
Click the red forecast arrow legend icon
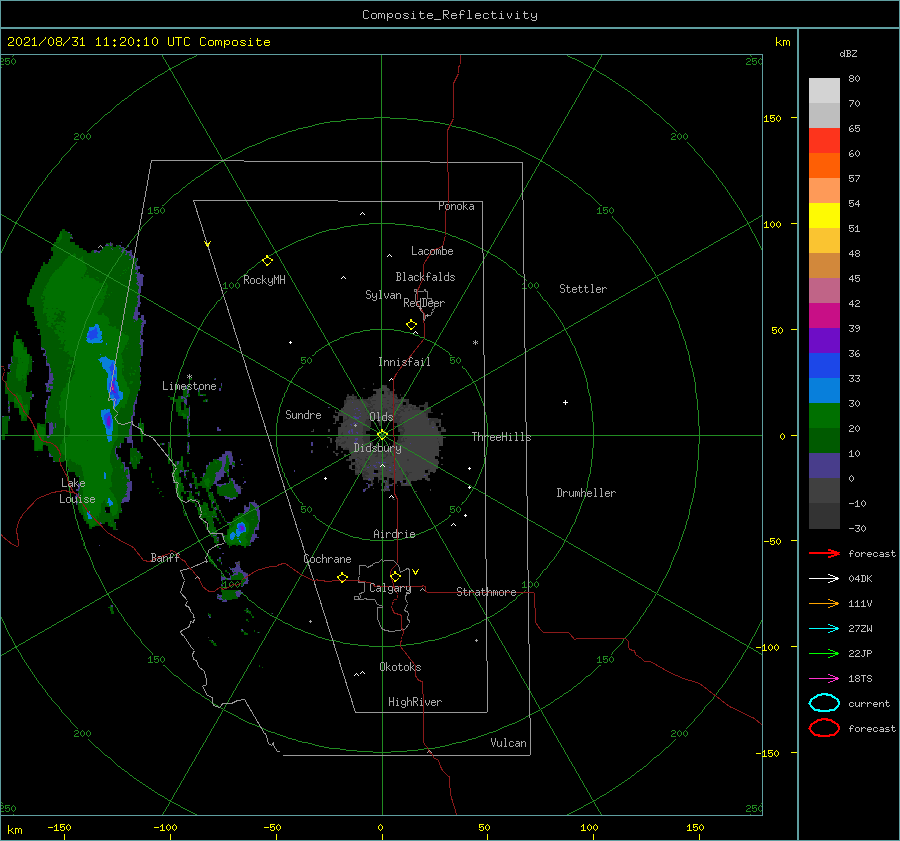[824, 553]
